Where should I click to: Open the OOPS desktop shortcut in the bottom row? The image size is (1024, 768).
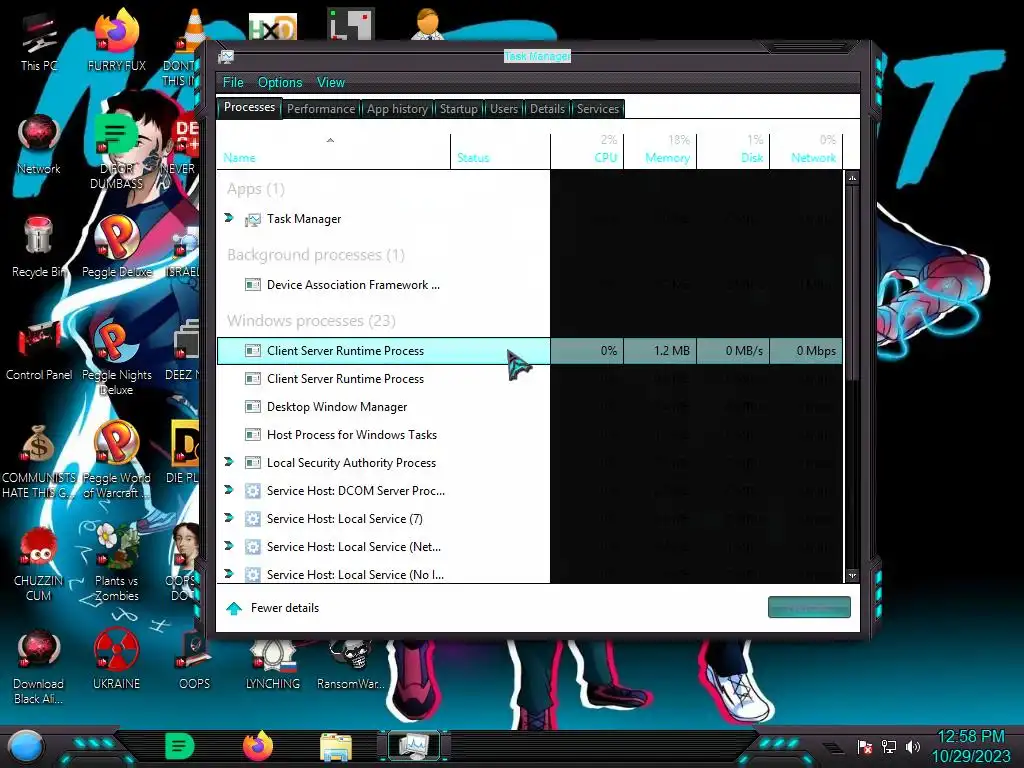[x=194, y=660]
